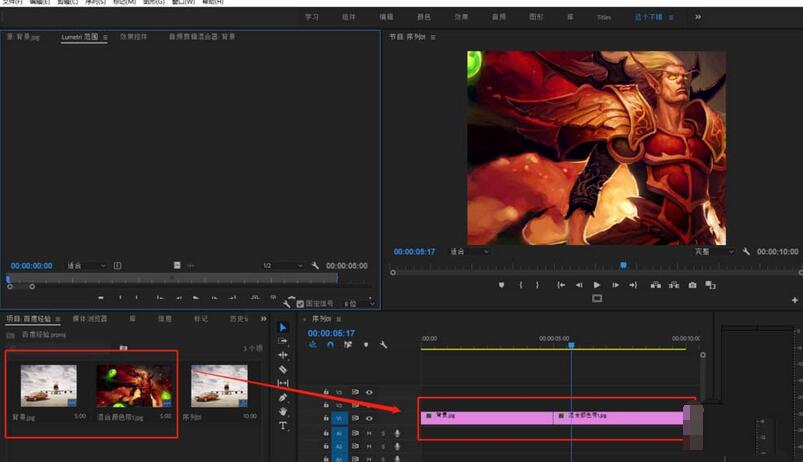Viewport: 803px width, 462px height.
Task: Switch to the Media Browser tab
Action: point(92,319)
